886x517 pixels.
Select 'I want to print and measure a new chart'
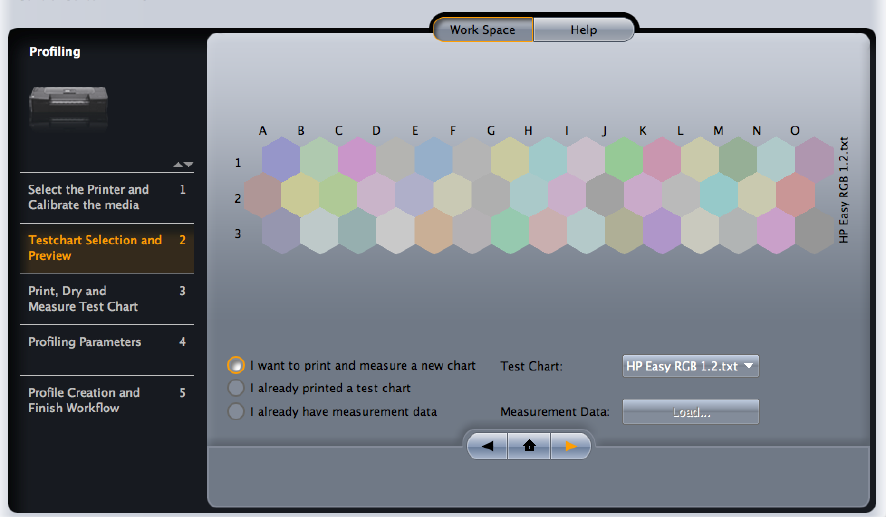(236, 366)
